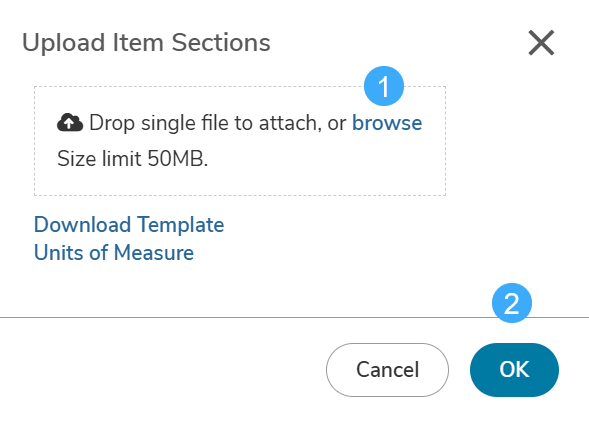
Task: Choose the Download Template hyperlink
Action: pyautogui.click(x=129, y=225)
